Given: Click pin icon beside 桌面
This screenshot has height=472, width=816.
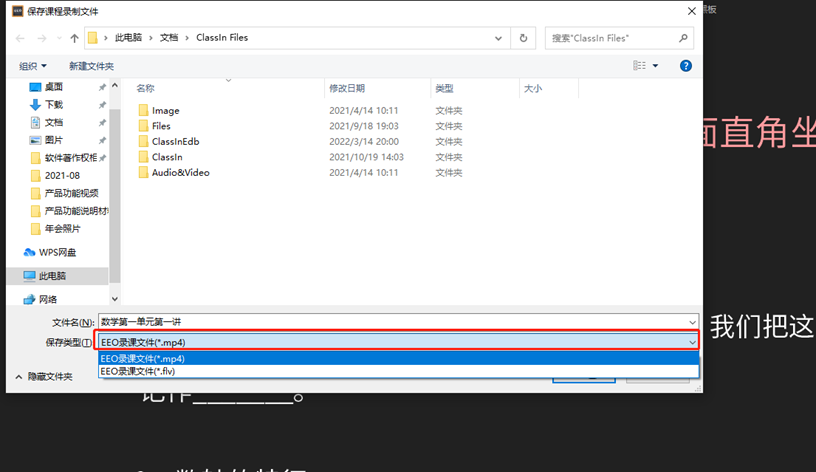Looking at the screenshot, I should point(103,87).
